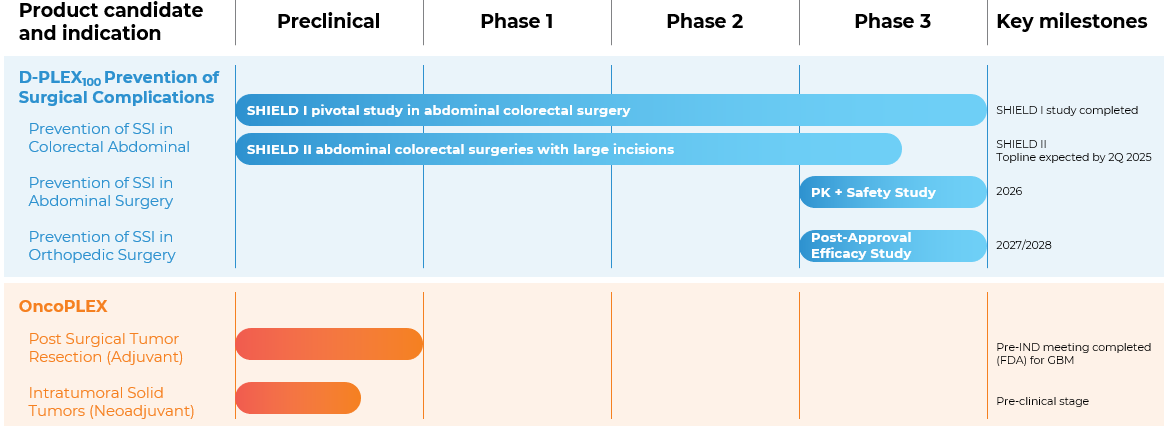The image size is (1168, 431).
Task: Select Prevention of SSI in Orthopedic Surgery
Action: (102, 246)
